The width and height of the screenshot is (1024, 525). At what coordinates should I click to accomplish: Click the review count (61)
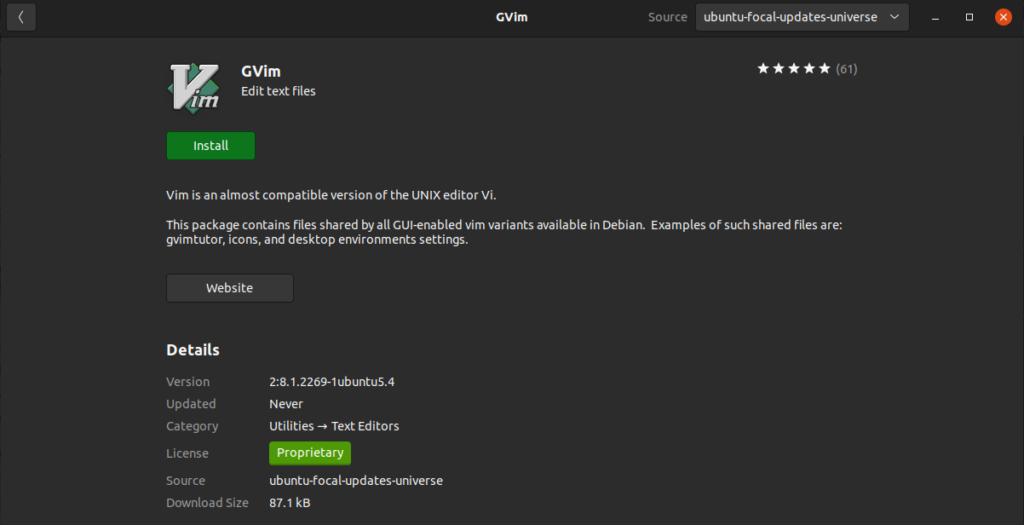tap(846, 69)
